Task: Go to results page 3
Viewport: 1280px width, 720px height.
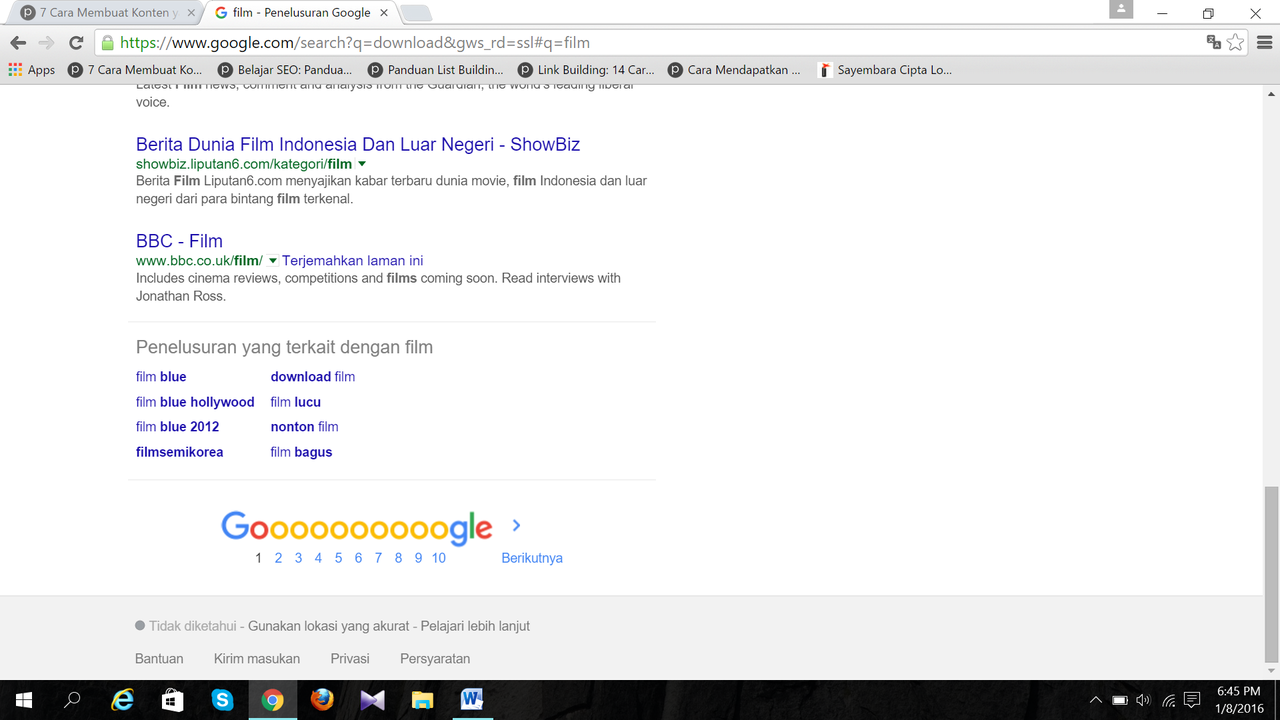Action: click(x=298, y=558)
